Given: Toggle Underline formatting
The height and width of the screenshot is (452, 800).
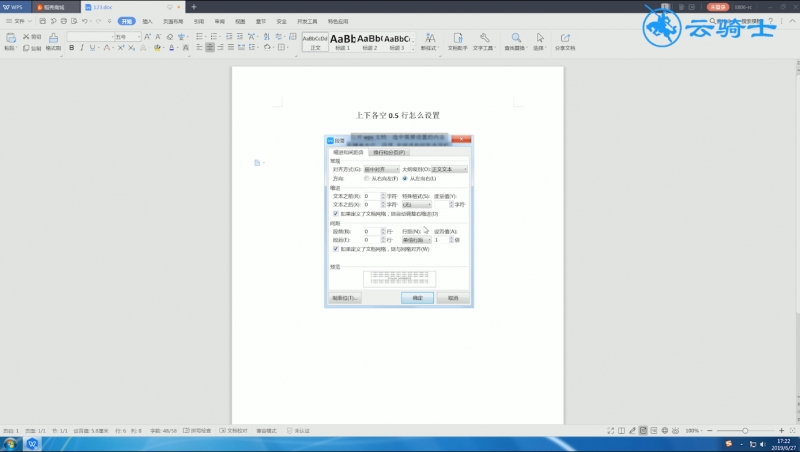Looking at the screenshot, I should pyautogui.click(x=92, y=47).
